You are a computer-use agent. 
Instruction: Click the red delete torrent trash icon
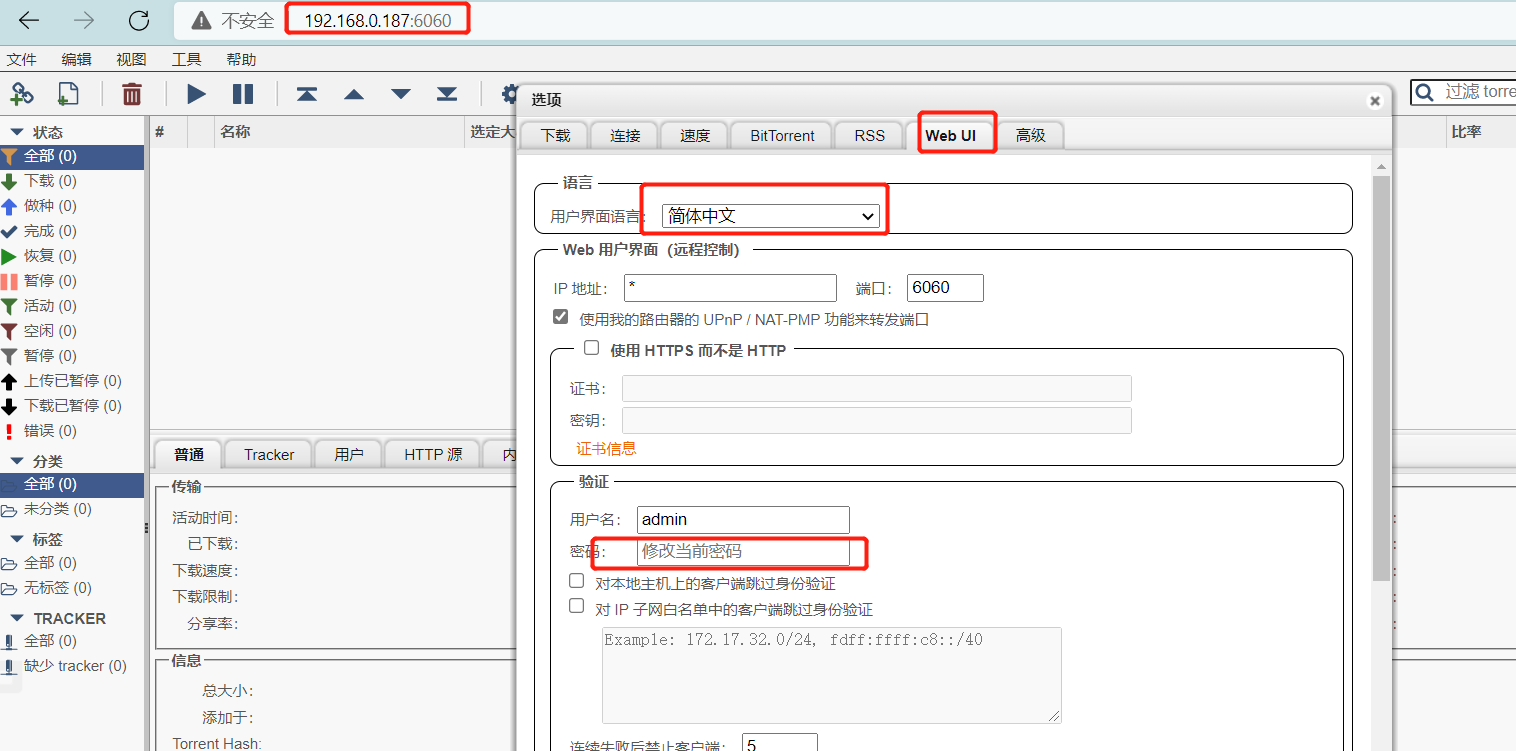131,94
